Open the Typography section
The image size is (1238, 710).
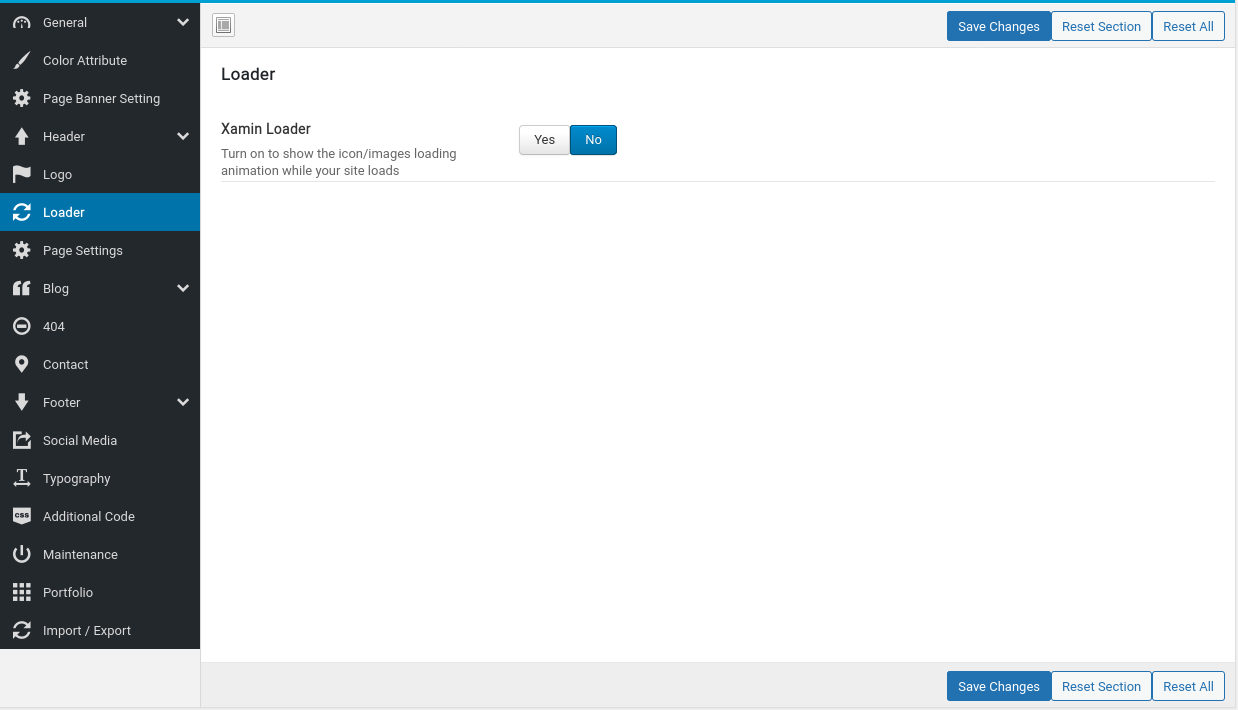(x=100, y=478)
